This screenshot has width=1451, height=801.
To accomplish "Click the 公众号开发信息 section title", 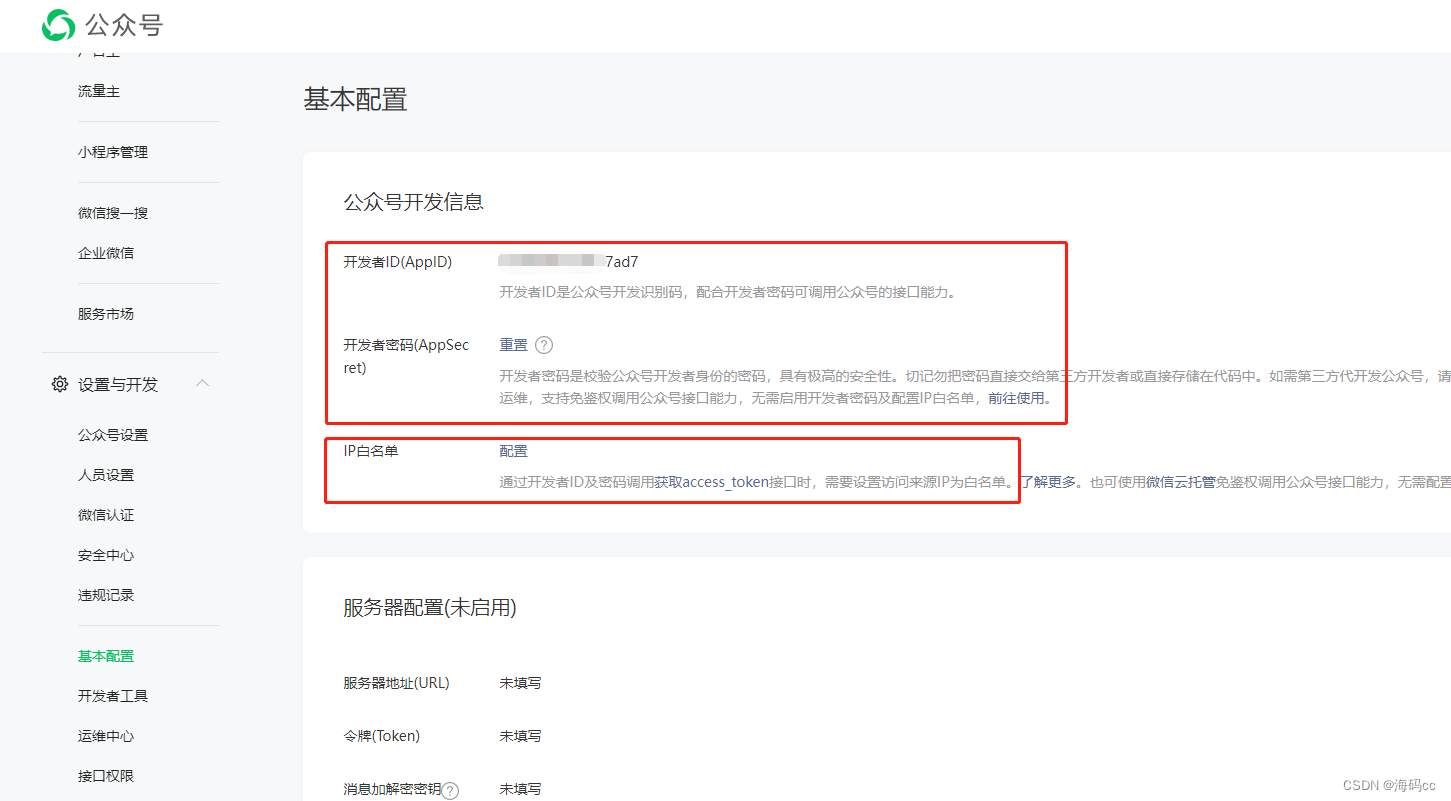I will (x=414, y=202).
